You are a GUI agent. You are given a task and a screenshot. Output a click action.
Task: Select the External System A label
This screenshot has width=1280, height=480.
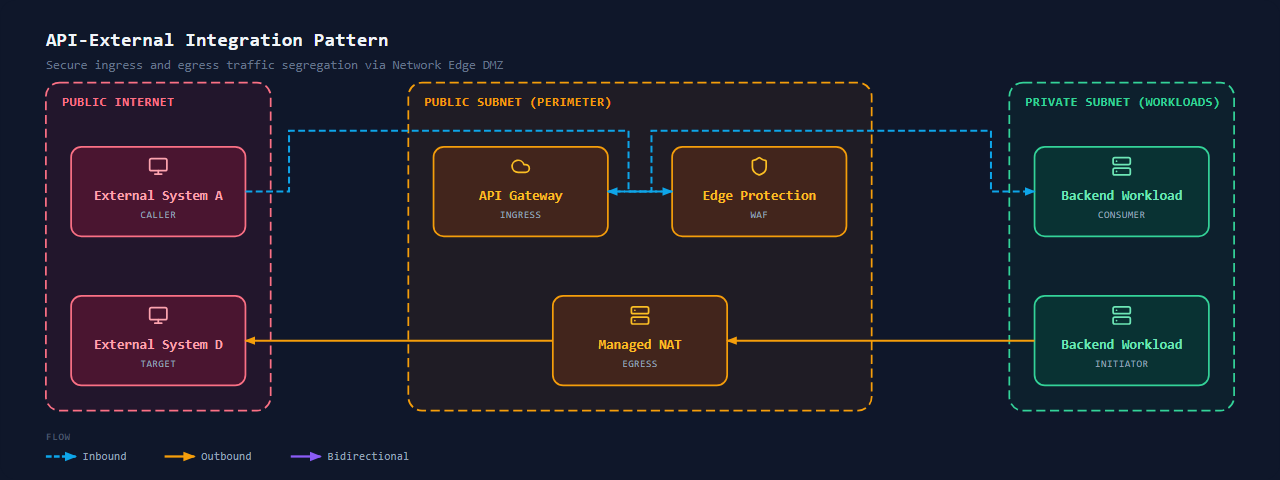tap(158, 196)
